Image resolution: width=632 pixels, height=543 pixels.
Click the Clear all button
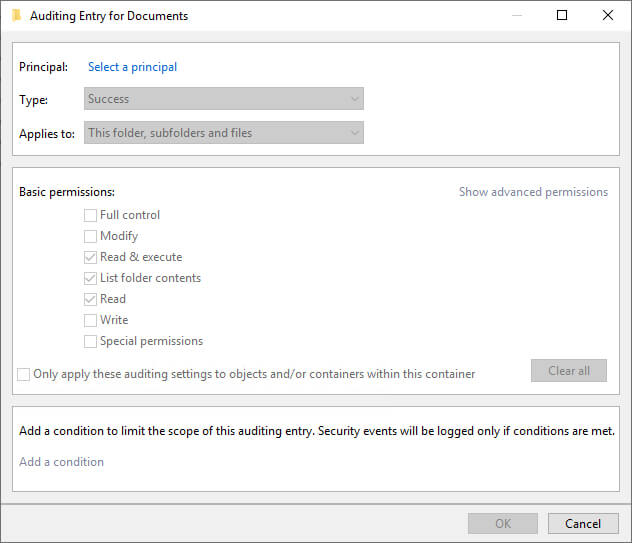tap(569, 370)
